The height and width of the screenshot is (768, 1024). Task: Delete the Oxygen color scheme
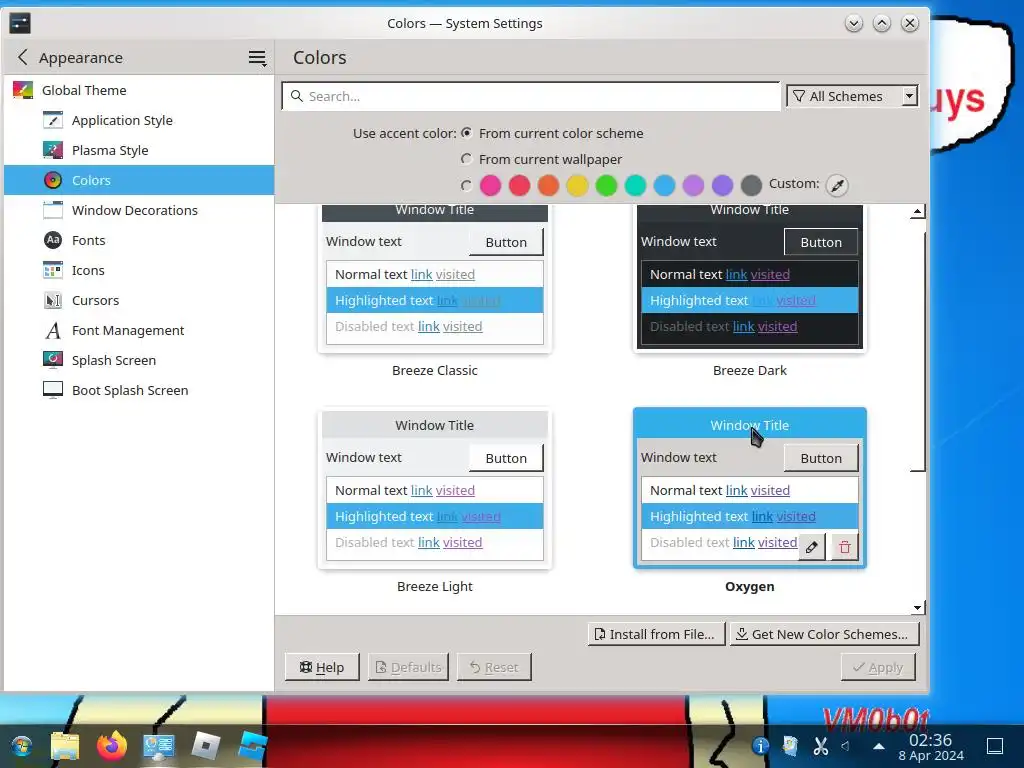pos(844,547)
